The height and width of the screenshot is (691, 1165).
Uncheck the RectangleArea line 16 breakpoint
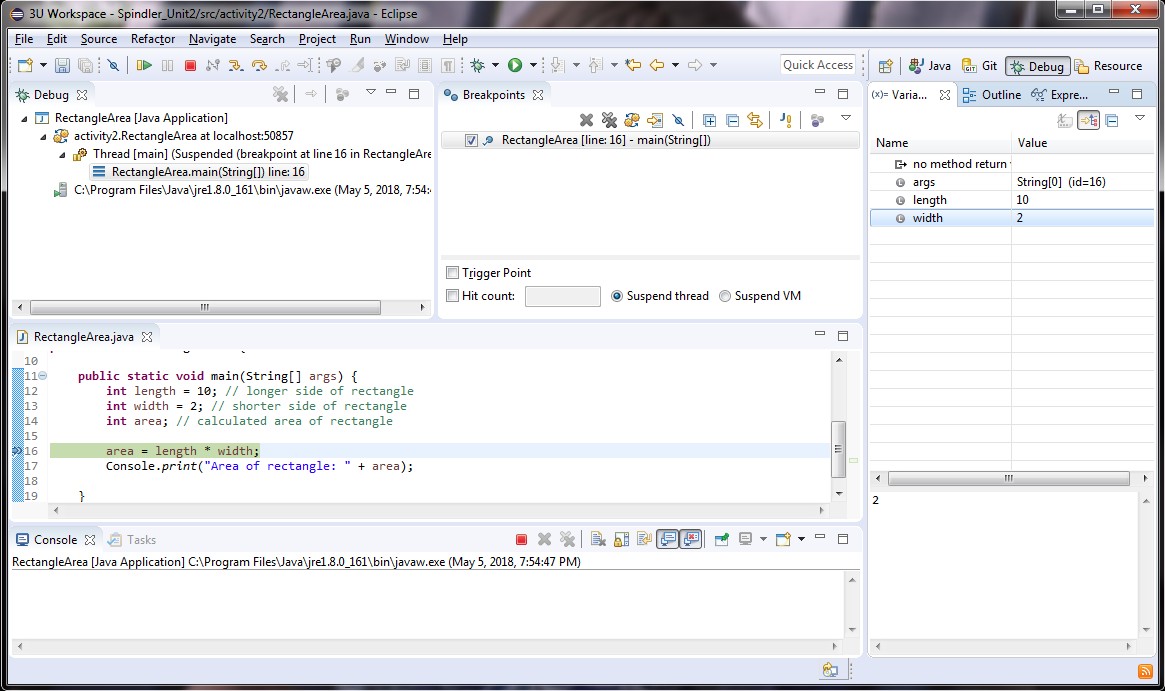[472, 141]
